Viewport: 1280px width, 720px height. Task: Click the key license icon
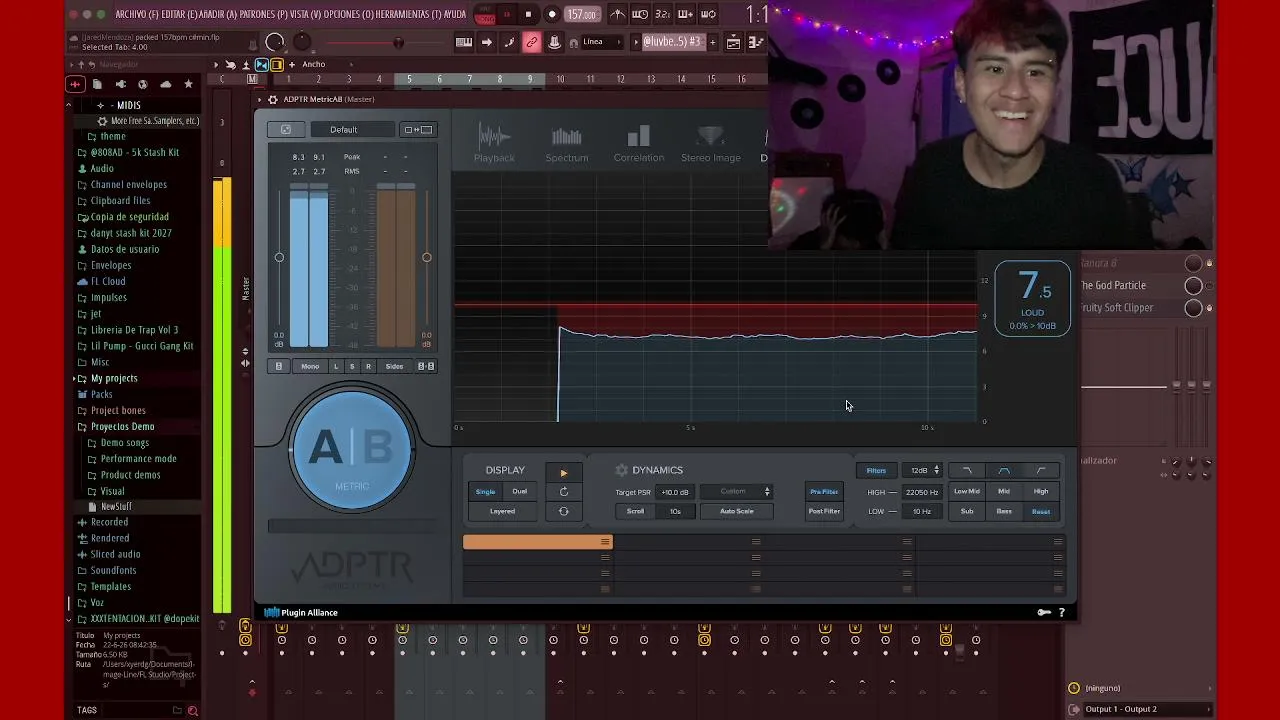[1044, 613]
